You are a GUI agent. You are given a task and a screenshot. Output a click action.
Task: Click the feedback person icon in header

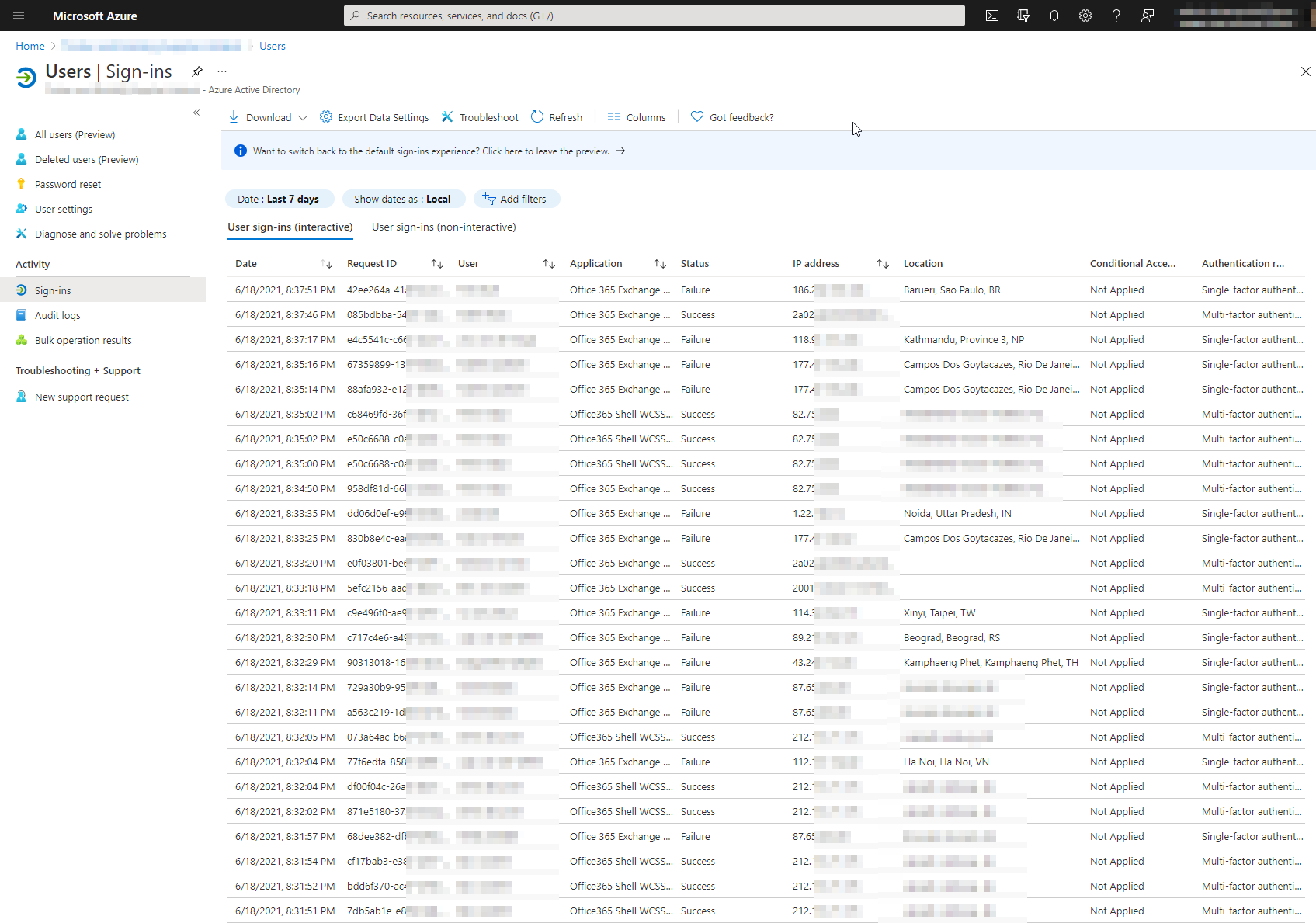click(1147, 16)
